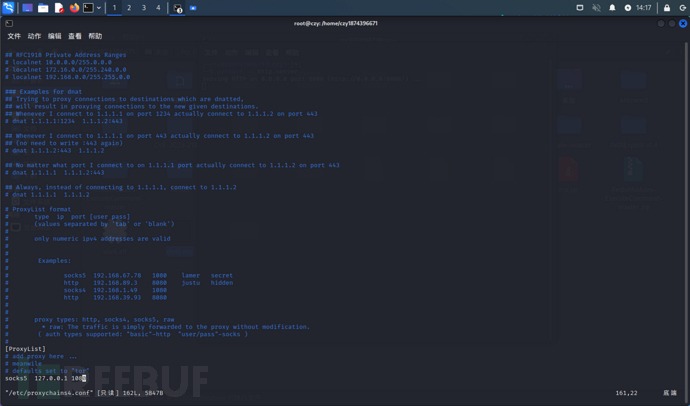The height and width of the screenshot is (406, 690).
Task: Click the lock screen icon
Action: click(667, 8)
